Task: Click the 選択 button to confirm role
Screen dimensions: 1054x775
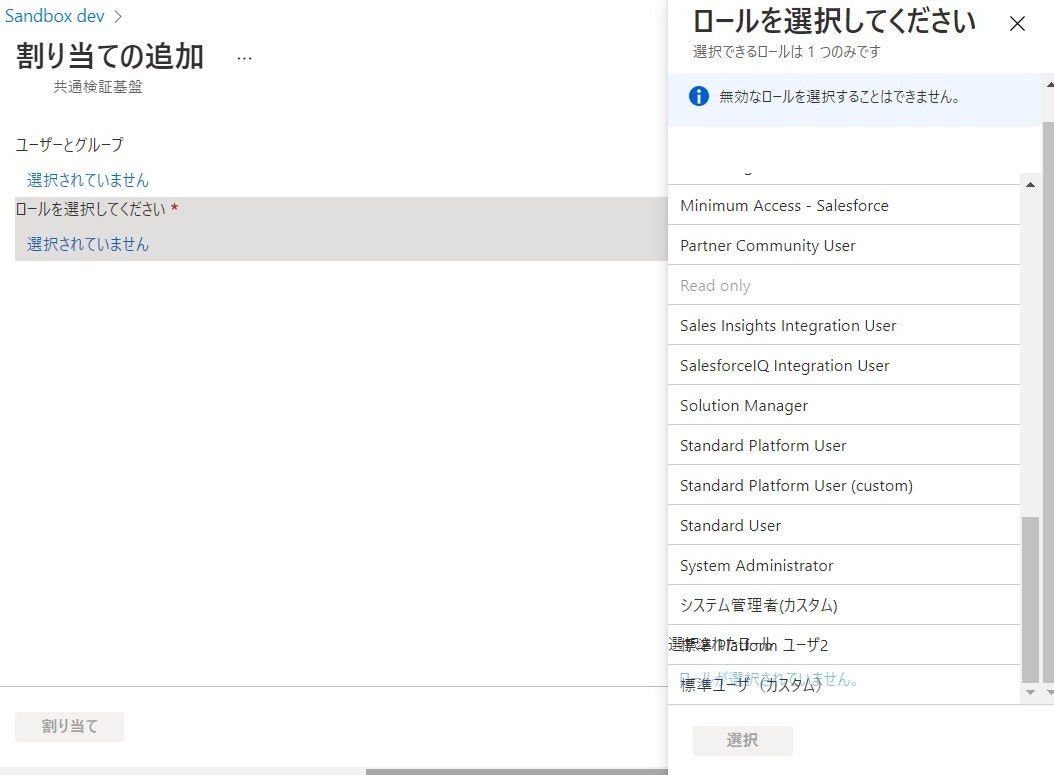Action: click(x=742, y=740)
